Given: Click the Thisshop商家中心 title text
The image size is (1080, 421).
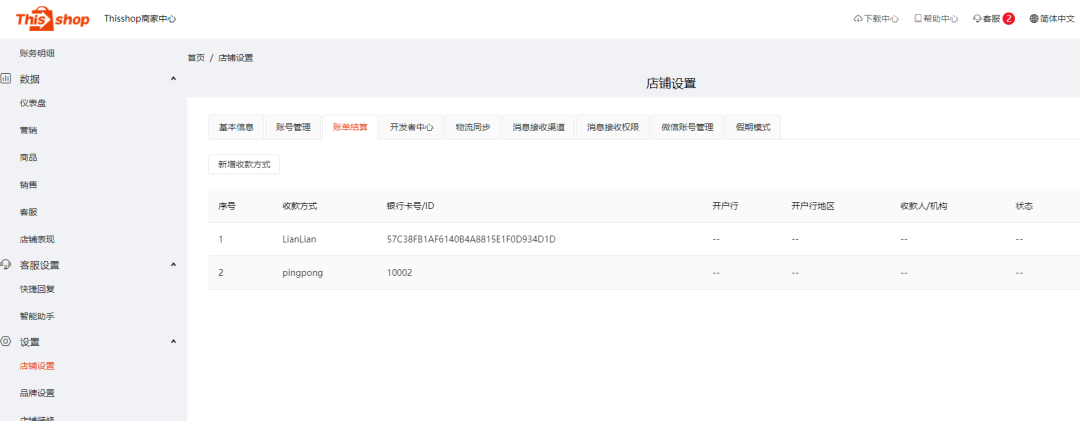Looking at the screenshot, I should point(140,19).
